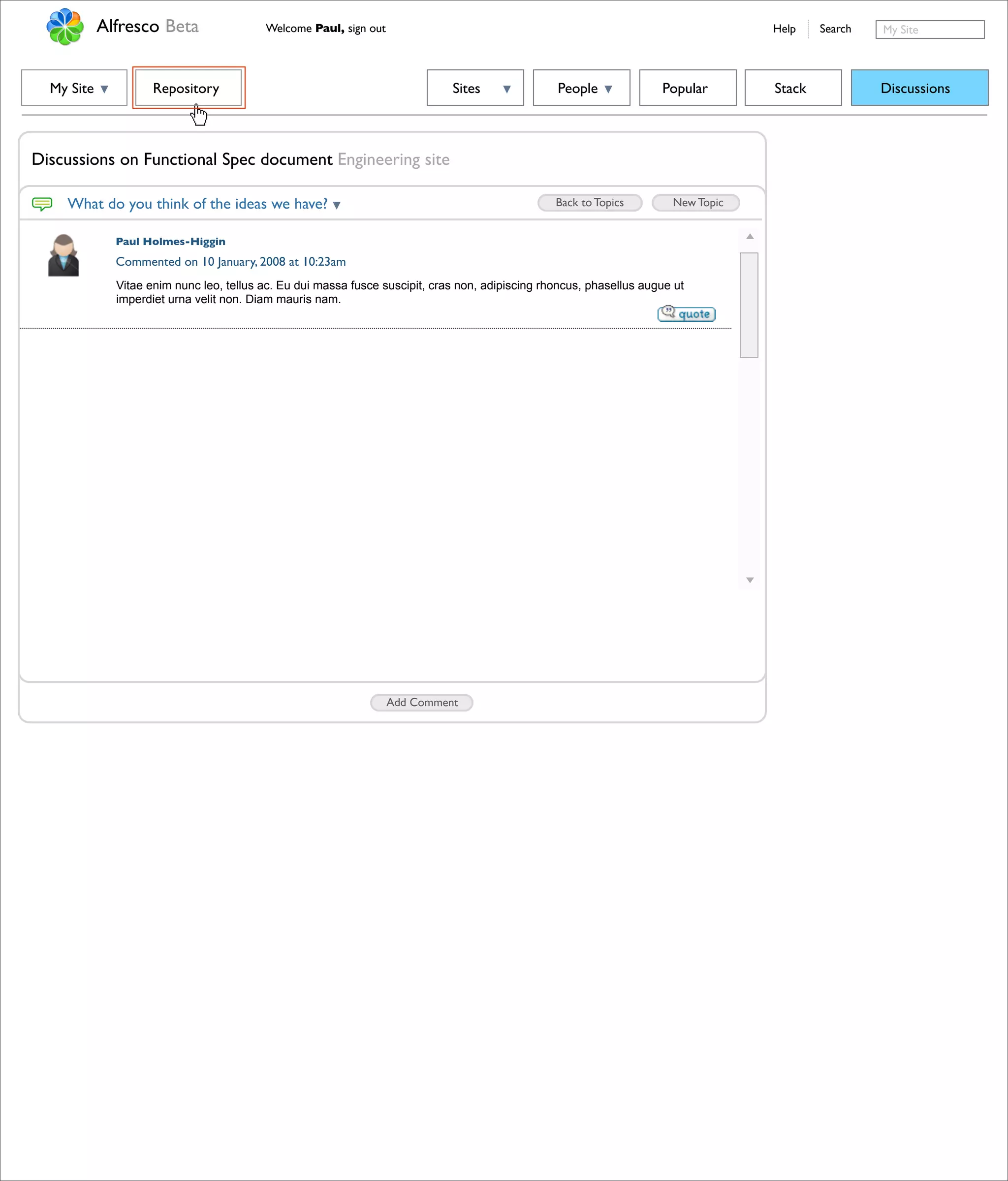Open the Help link
Image resolution: width=1008 pixels, height=1181 pixels.
784,29
